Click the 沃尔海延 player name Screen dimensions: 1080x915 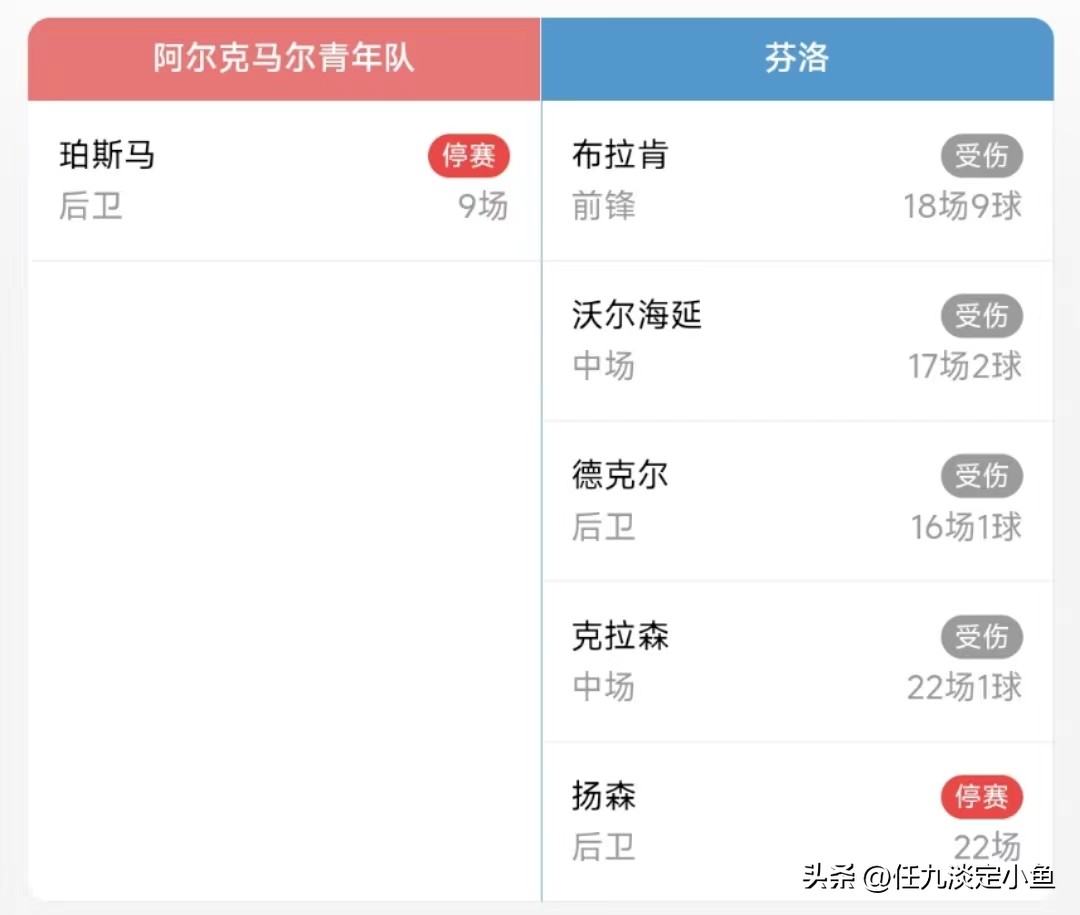tap(635, 316)
